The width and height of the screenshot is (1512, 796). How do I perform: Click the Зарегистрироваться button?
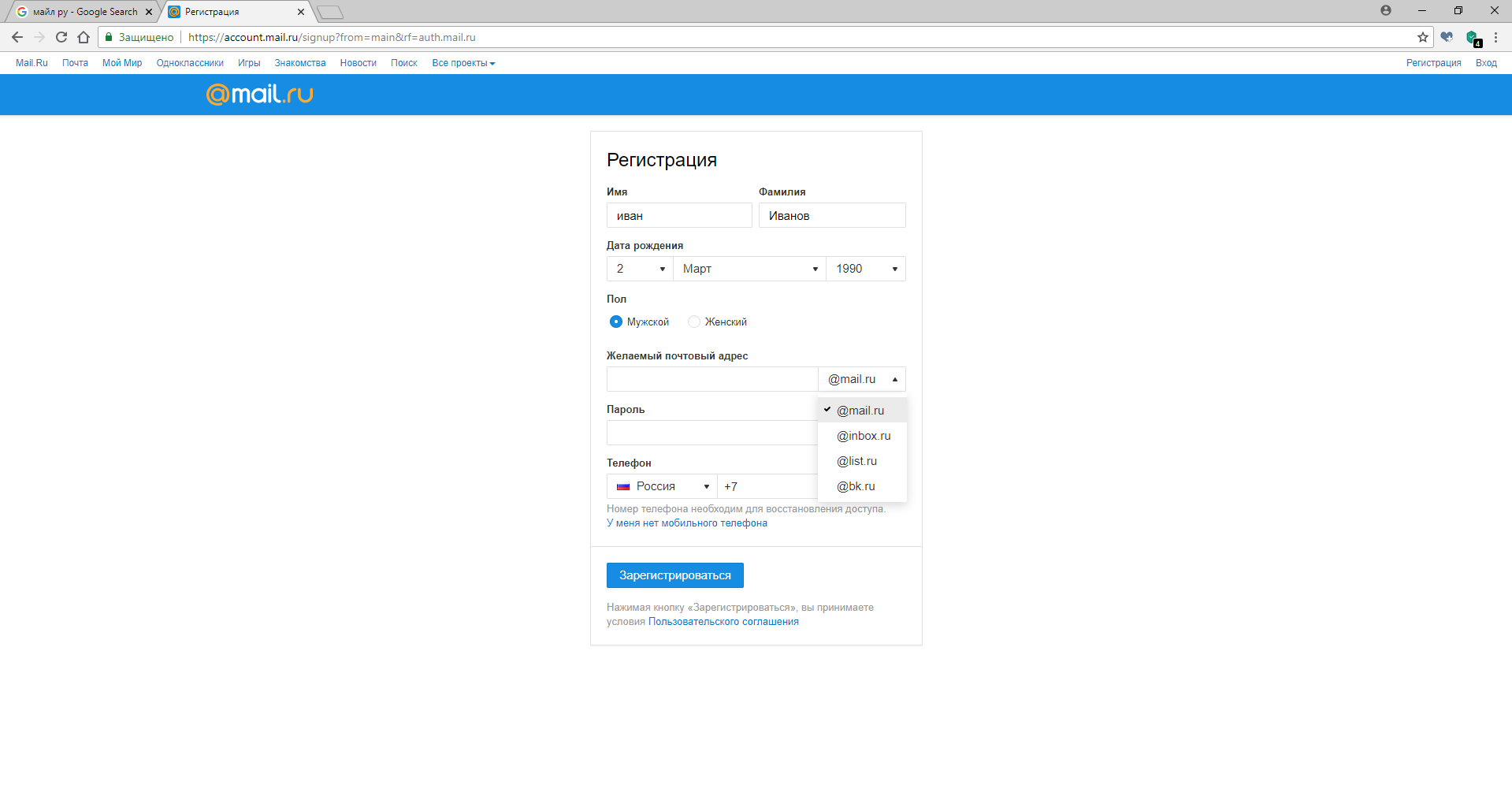(675, 575)
